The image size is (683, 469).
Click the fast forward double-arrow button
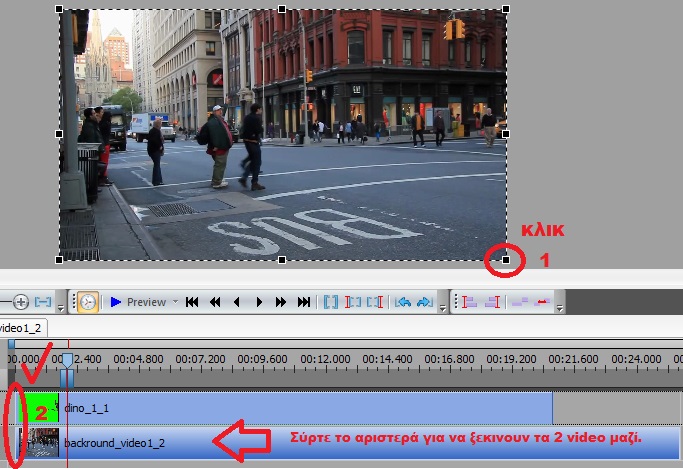[281, 302]
